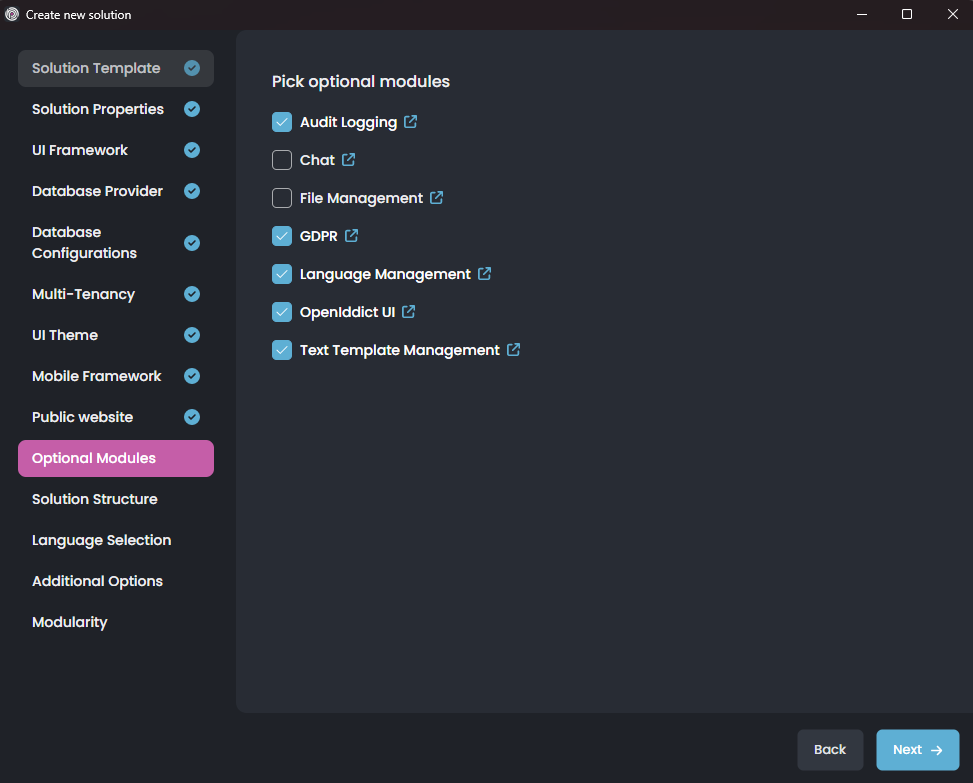Viewport: 973px width, 783px height.
Task: Click the checkmark badge beside Solution Template
Action: 191,68
